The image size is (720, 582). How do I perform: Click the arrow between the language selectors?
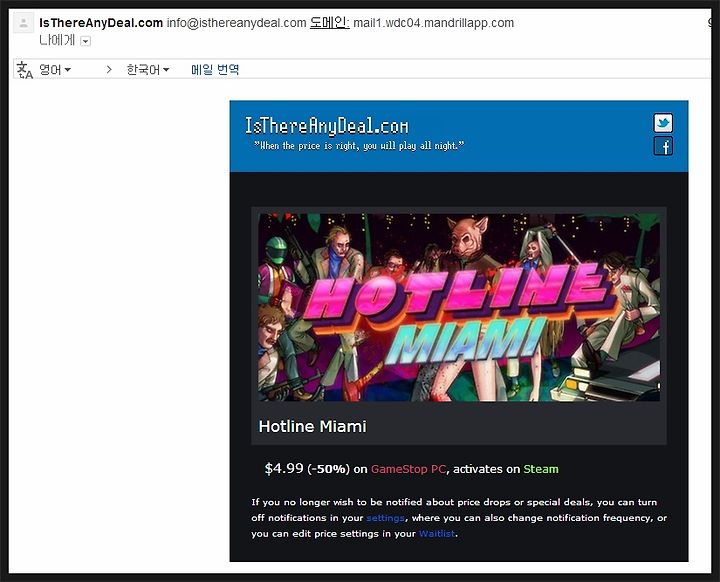(x=109, y=69)
